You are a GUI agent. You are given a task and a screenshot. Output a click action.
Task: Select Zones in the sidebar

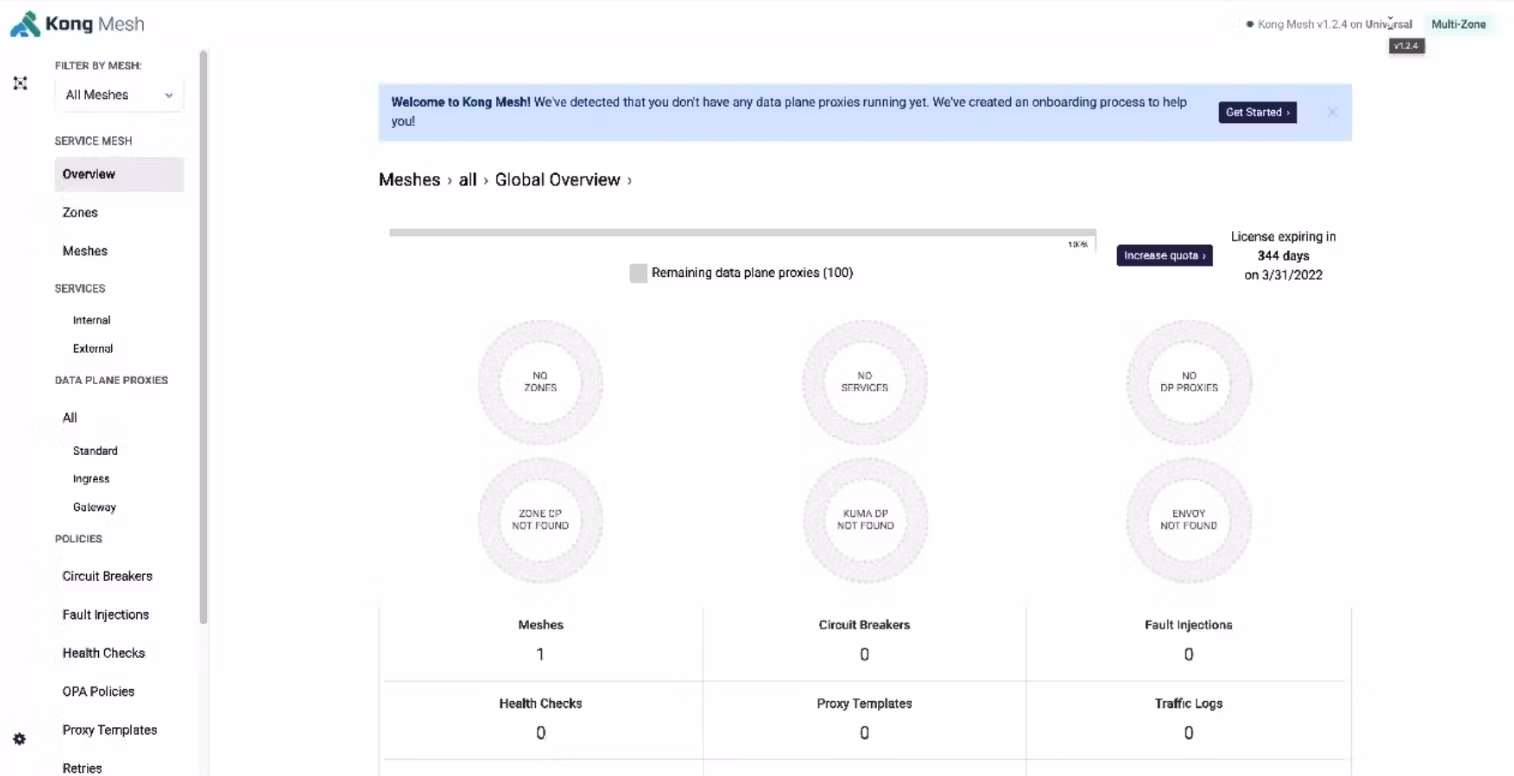[80, 212]
